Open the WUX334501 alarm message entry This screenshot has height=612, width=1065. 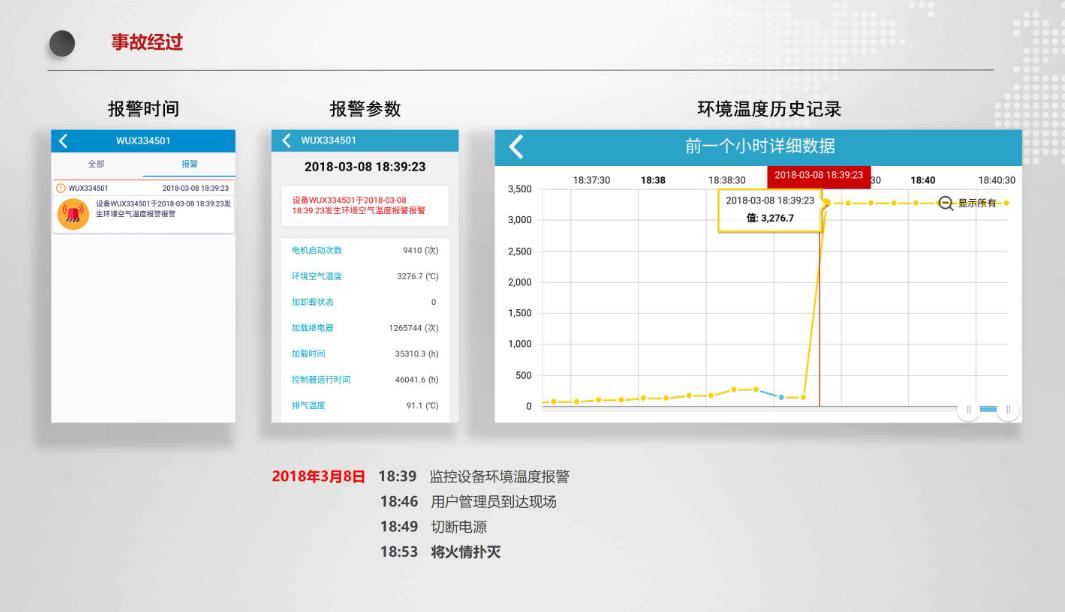144,207
